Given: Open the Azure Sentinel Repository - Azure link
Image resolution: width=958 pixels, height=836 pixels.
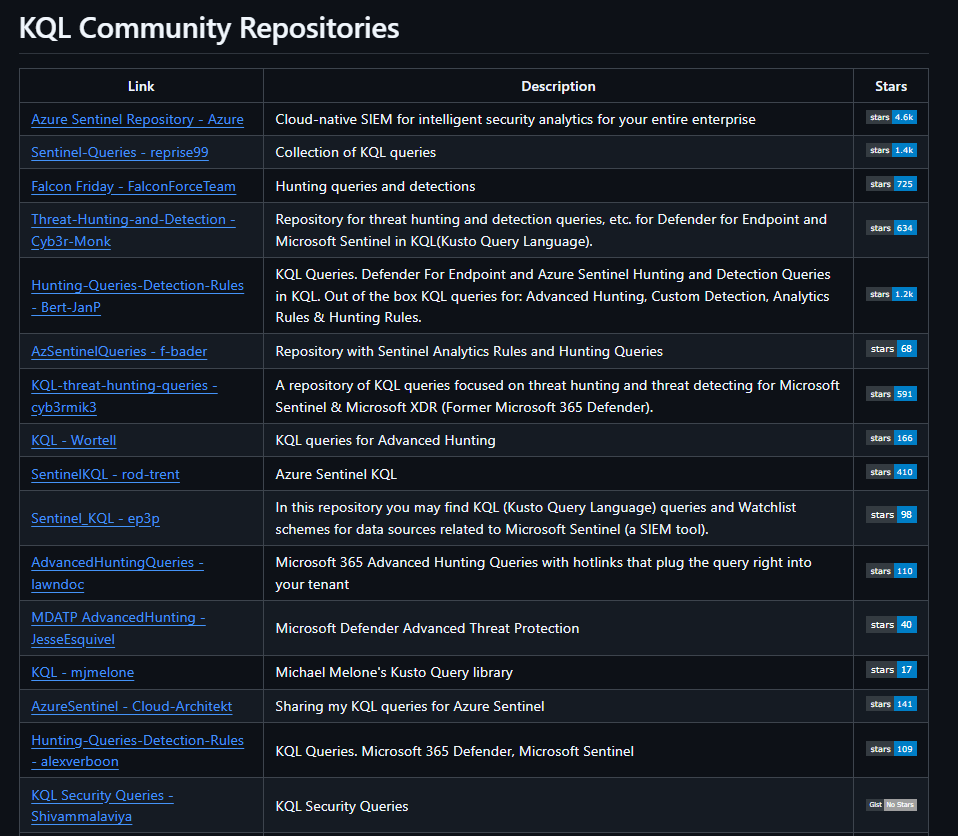Looking at the screenshot, I should (x=137, y=119).
